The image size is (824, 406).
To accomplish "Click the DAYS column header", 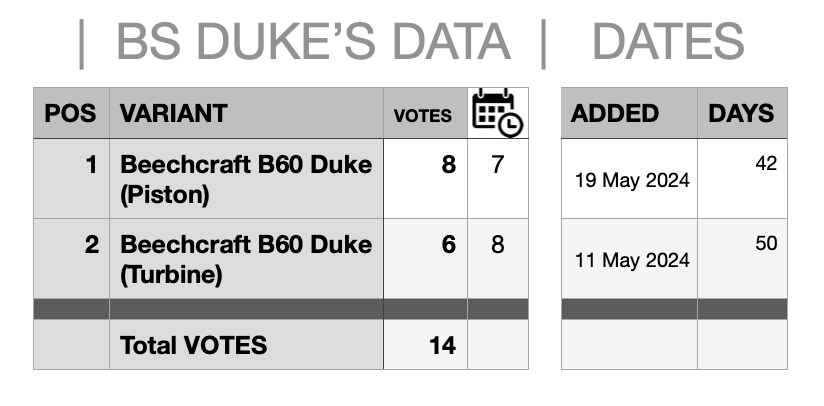I will click(742, 113).
